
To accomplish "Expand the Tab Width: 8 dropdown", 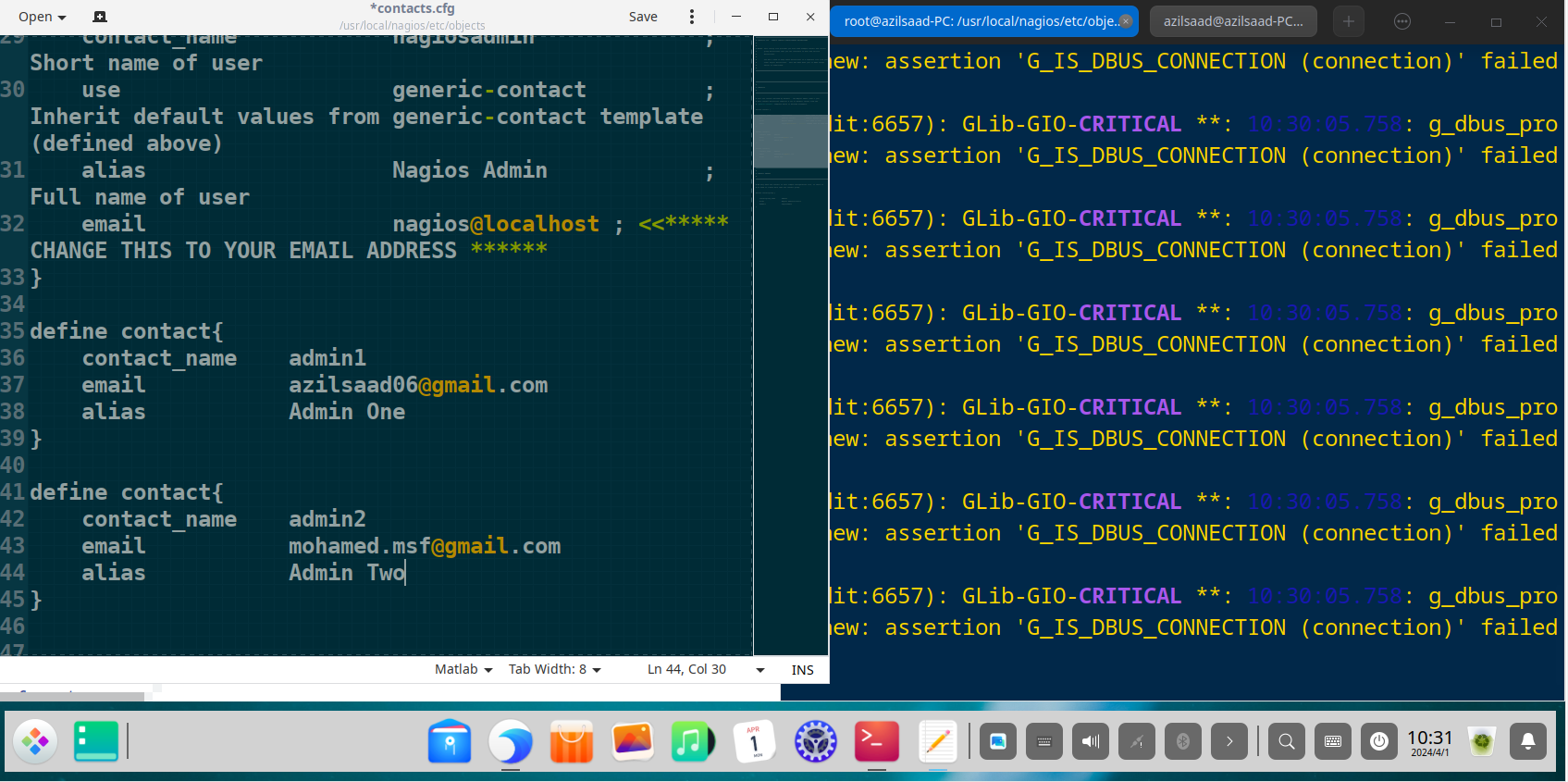I will click(554, 669).
